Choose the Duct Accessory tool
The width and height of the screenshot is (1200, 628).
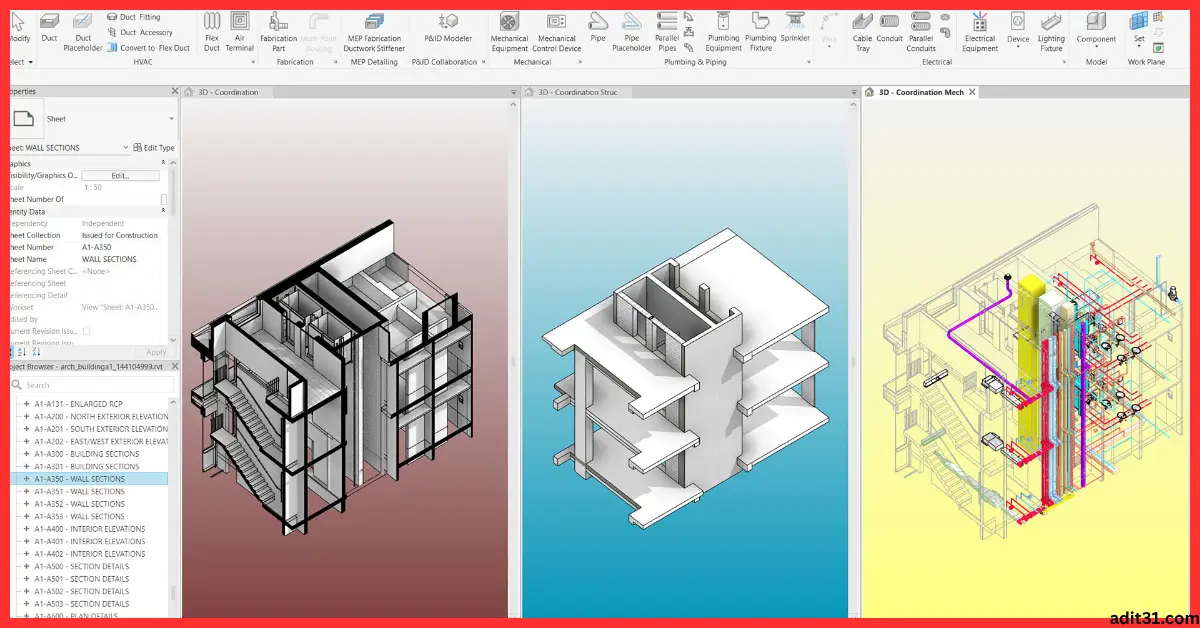point(139,32)
